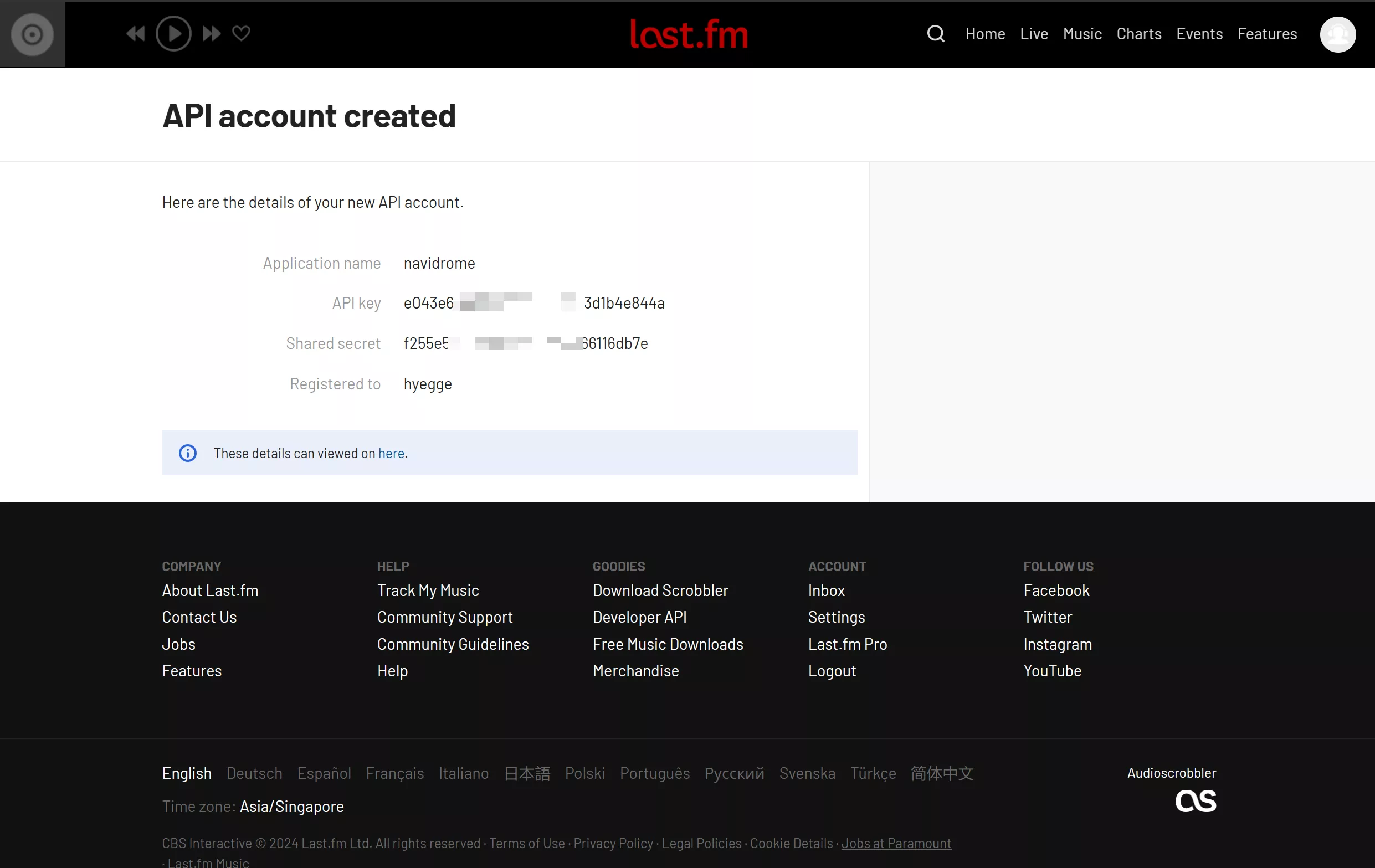
Task: Open Settings account link
Action: point(837,617)
